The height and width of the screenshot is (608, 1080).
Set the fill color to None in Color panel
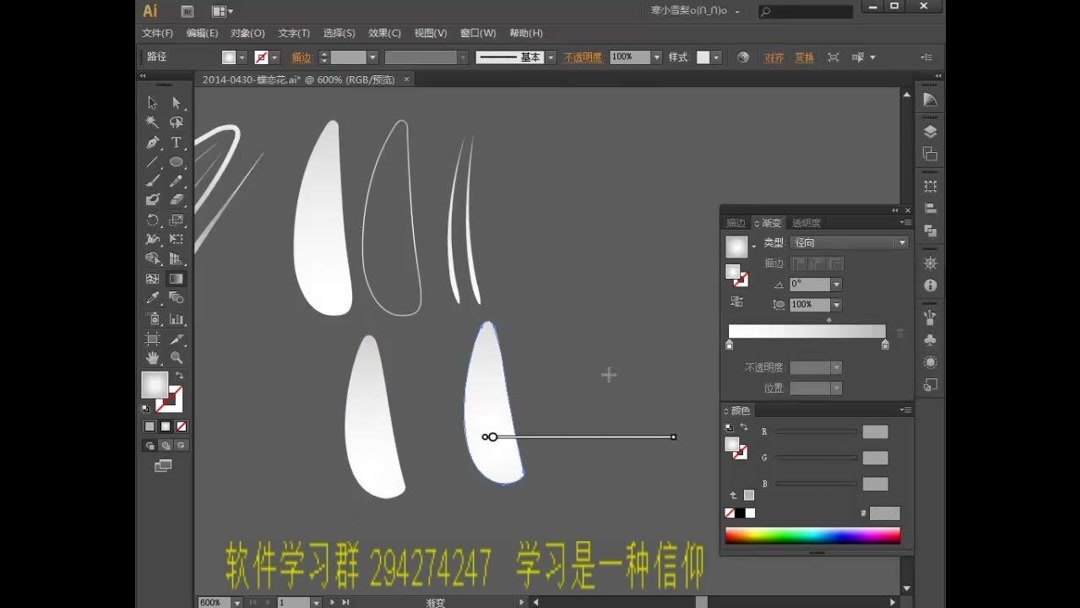tap(728, 513)
